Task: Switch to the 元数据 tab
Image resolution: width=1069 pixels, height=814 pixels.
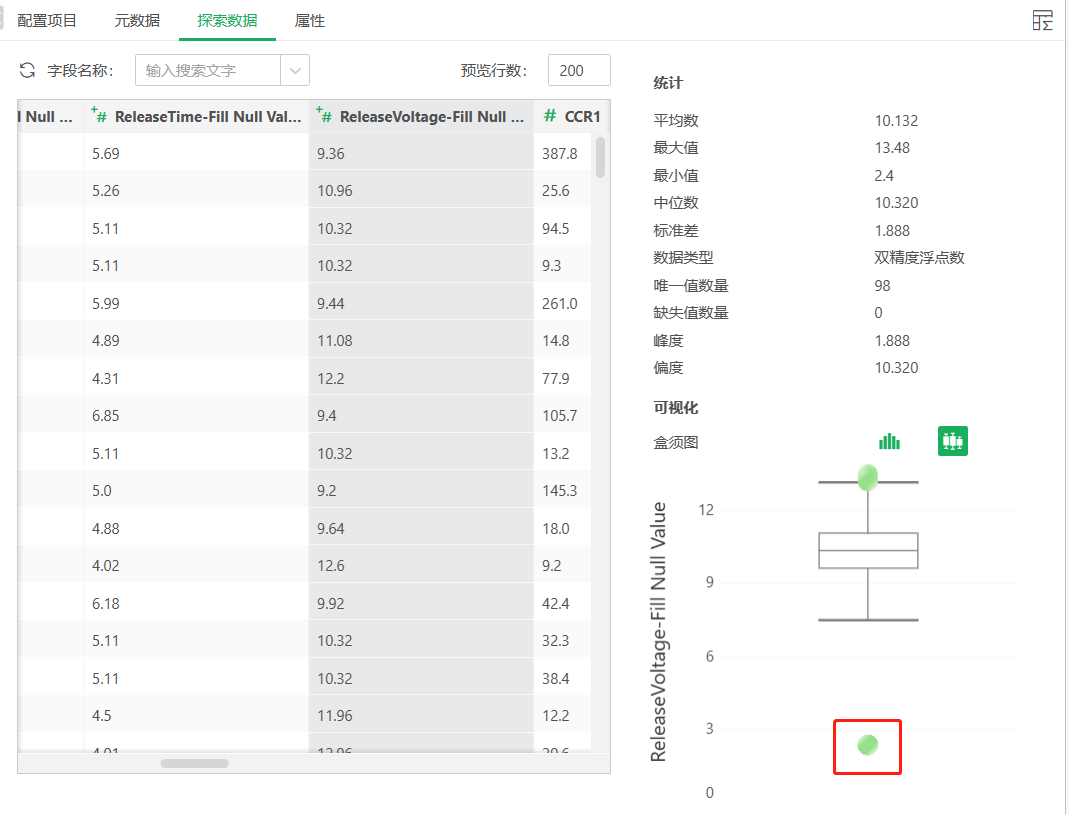Action: (136, 19)
